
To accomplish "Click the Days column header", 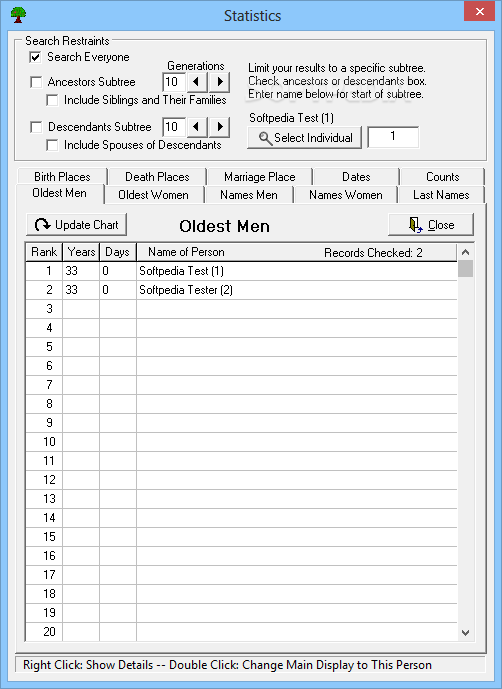I will tap(117, 252).
